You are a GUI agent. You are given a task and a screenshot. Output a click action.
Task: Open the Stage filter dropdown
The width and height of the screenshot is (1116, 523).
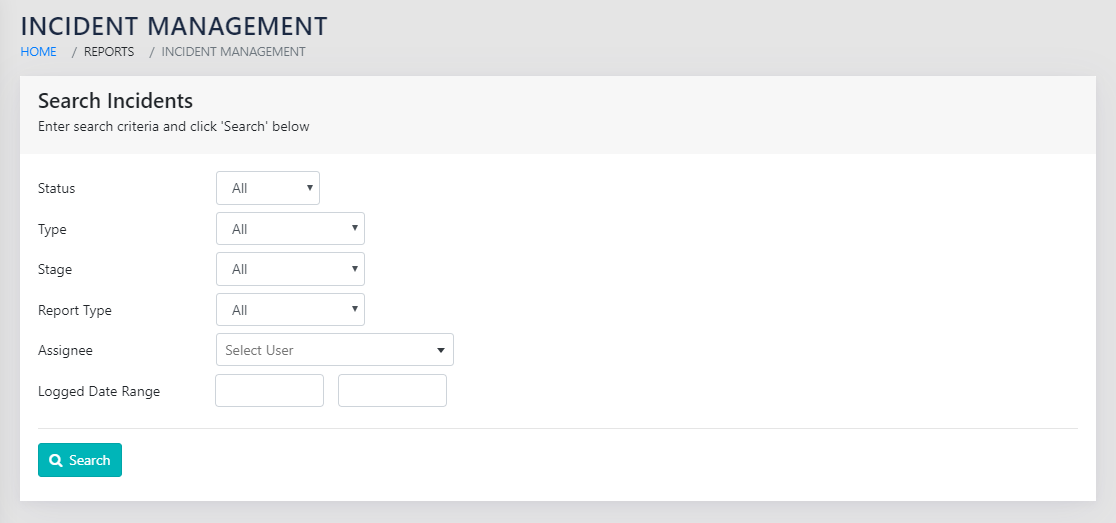click(289, 269)
